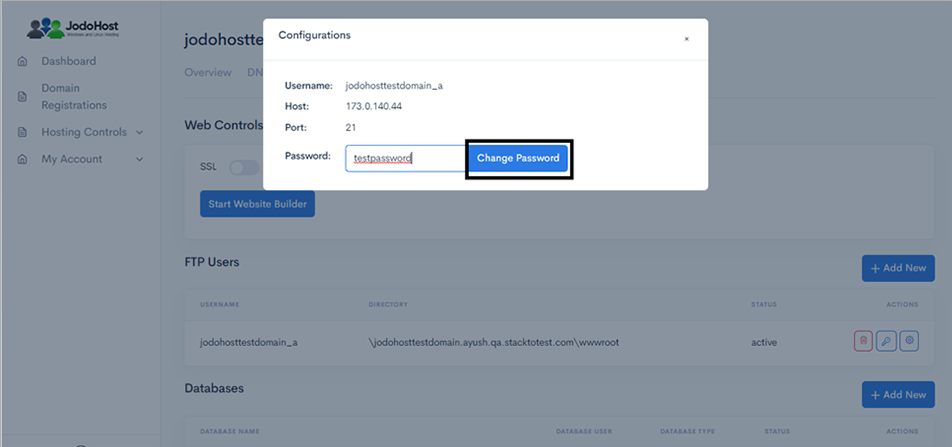Image resolution: width=952 pixels, height=447 pixels.
Task: Click the Dashboard home icon
Action: (22, 61)
